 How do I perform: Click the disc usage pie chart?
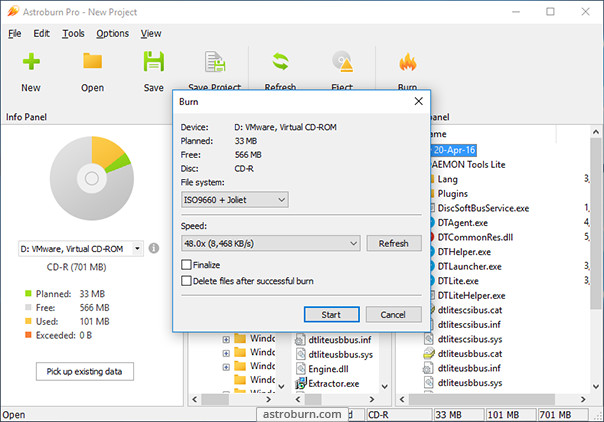pyautogui.click(x=91, y=178)
